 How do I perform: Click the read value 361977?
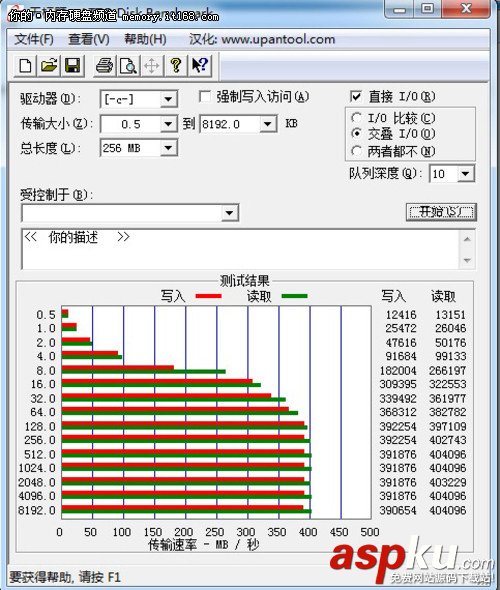tap(447, 398)
